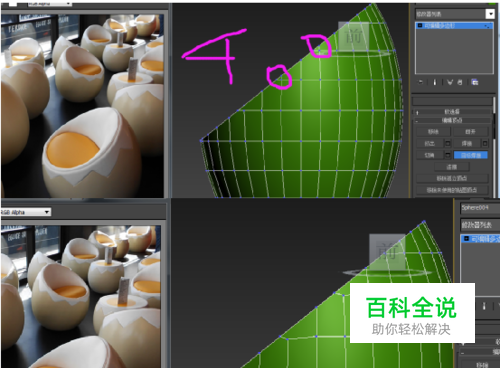The height and width of the screenshot is (368, 500).
Task: Collapse the 编辑顶点 rollout in the lower panel
Action: [480, 352]
